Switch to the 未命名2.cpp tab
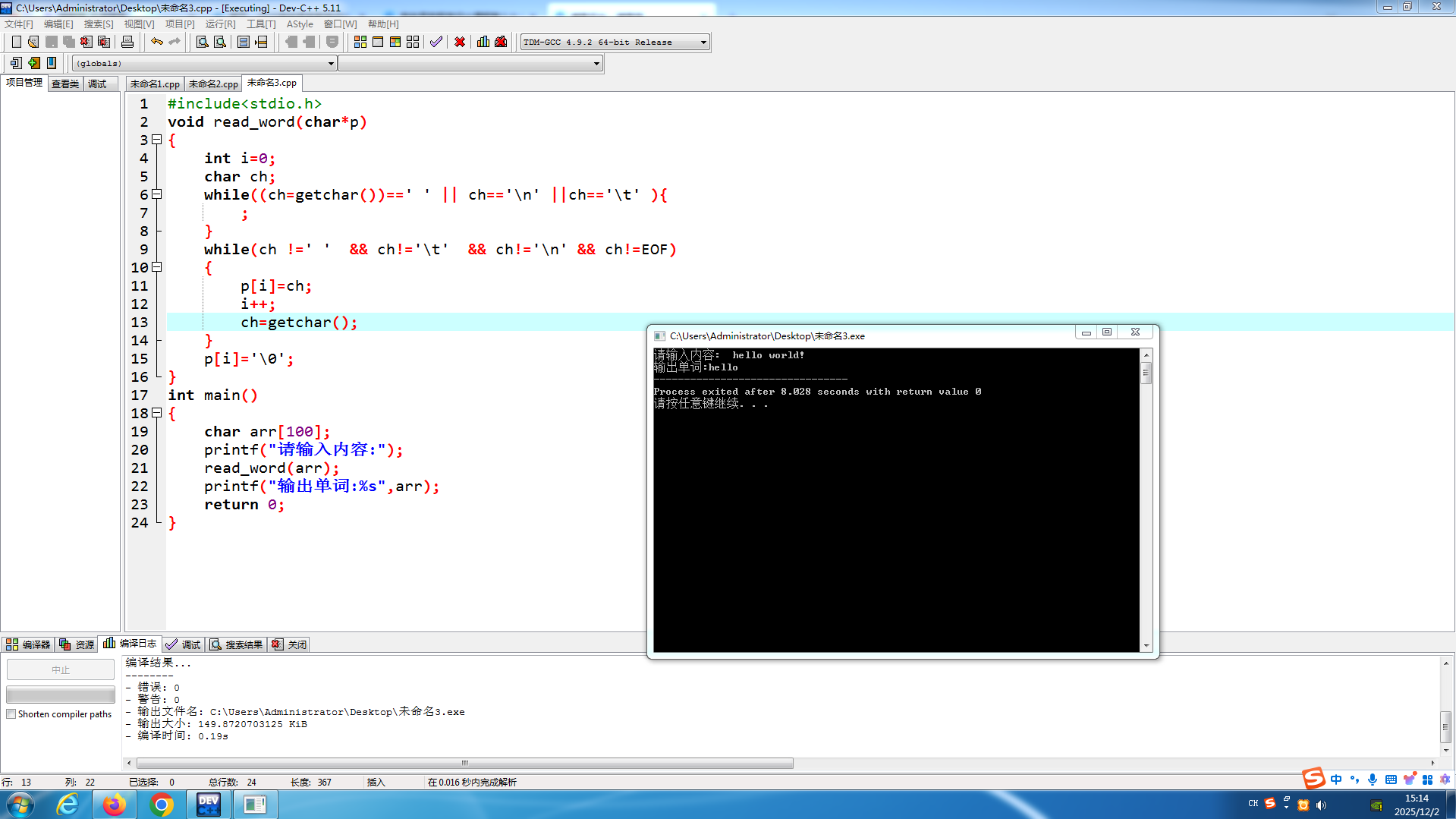 pyautogui.click(x=213, y=84)
